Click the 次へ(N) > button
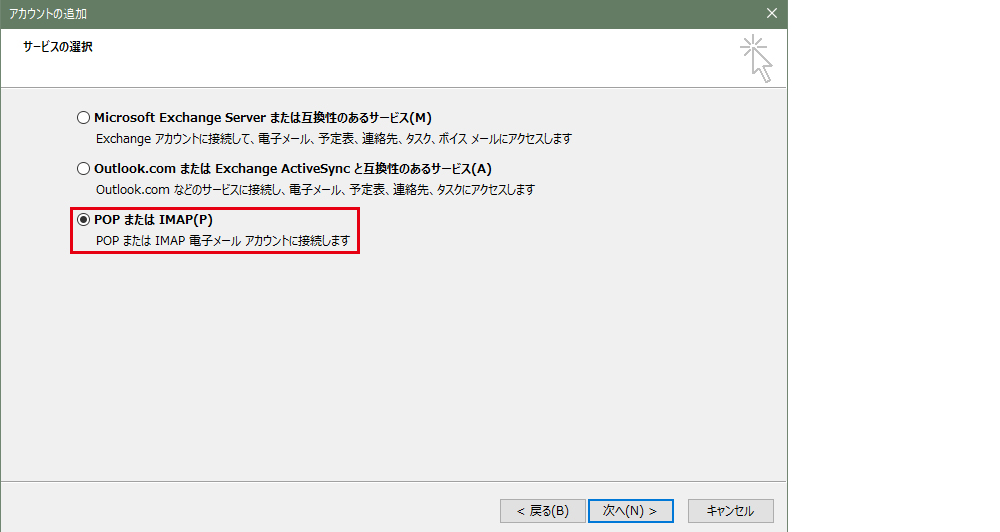This screenshot has height=532, width=1000. point(630,511)
